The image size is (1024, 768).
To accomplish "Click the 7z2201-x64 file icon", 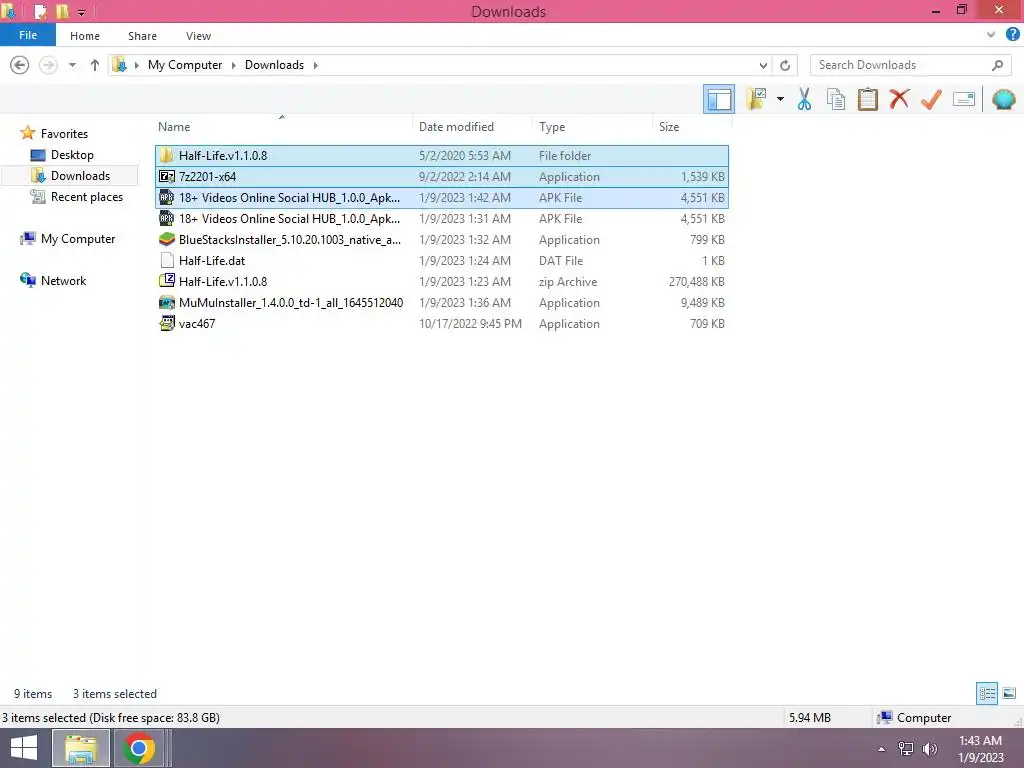I will coord(167,176).
